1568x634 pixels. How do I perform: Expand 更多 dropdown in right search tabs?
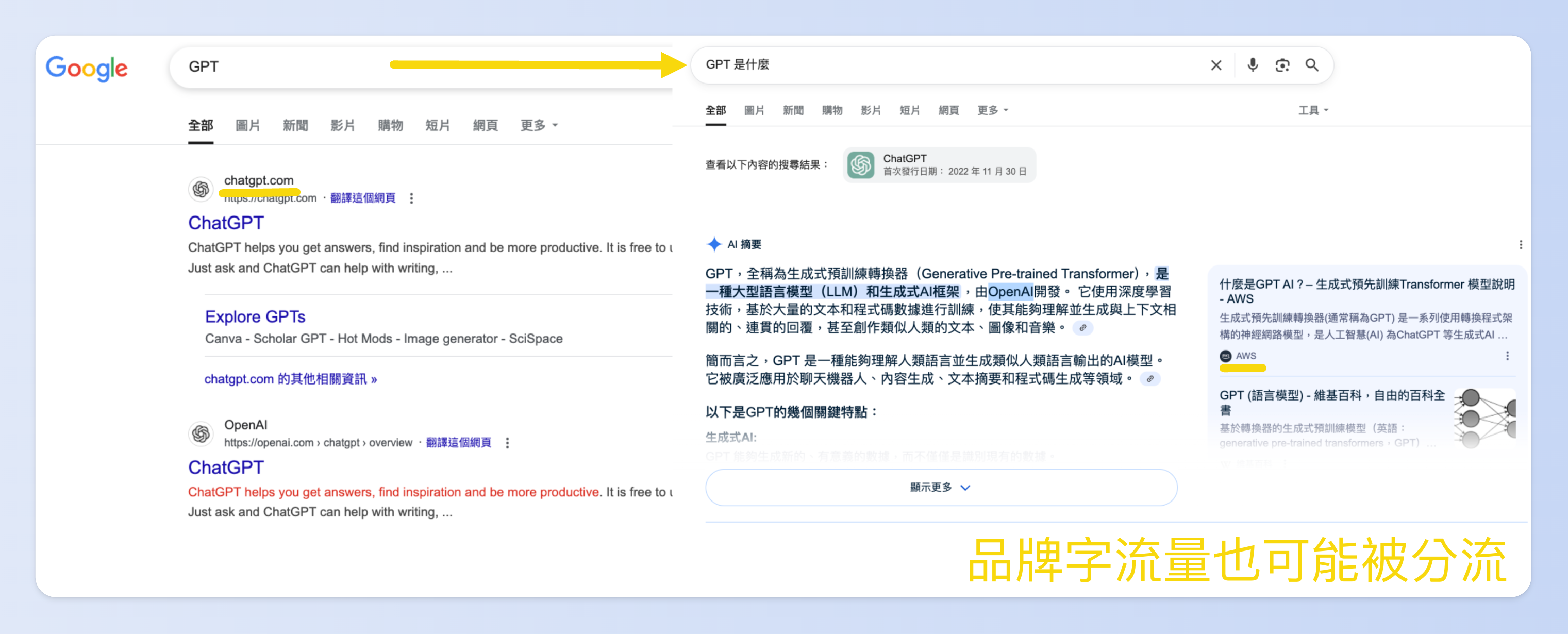tap(992, 110)
